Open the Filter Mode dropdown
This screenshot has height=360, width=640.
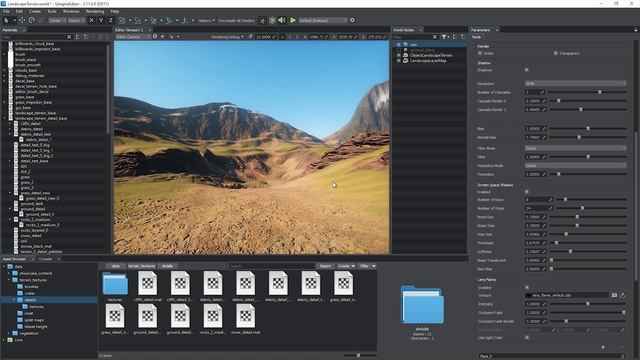[x=575, y=148]
